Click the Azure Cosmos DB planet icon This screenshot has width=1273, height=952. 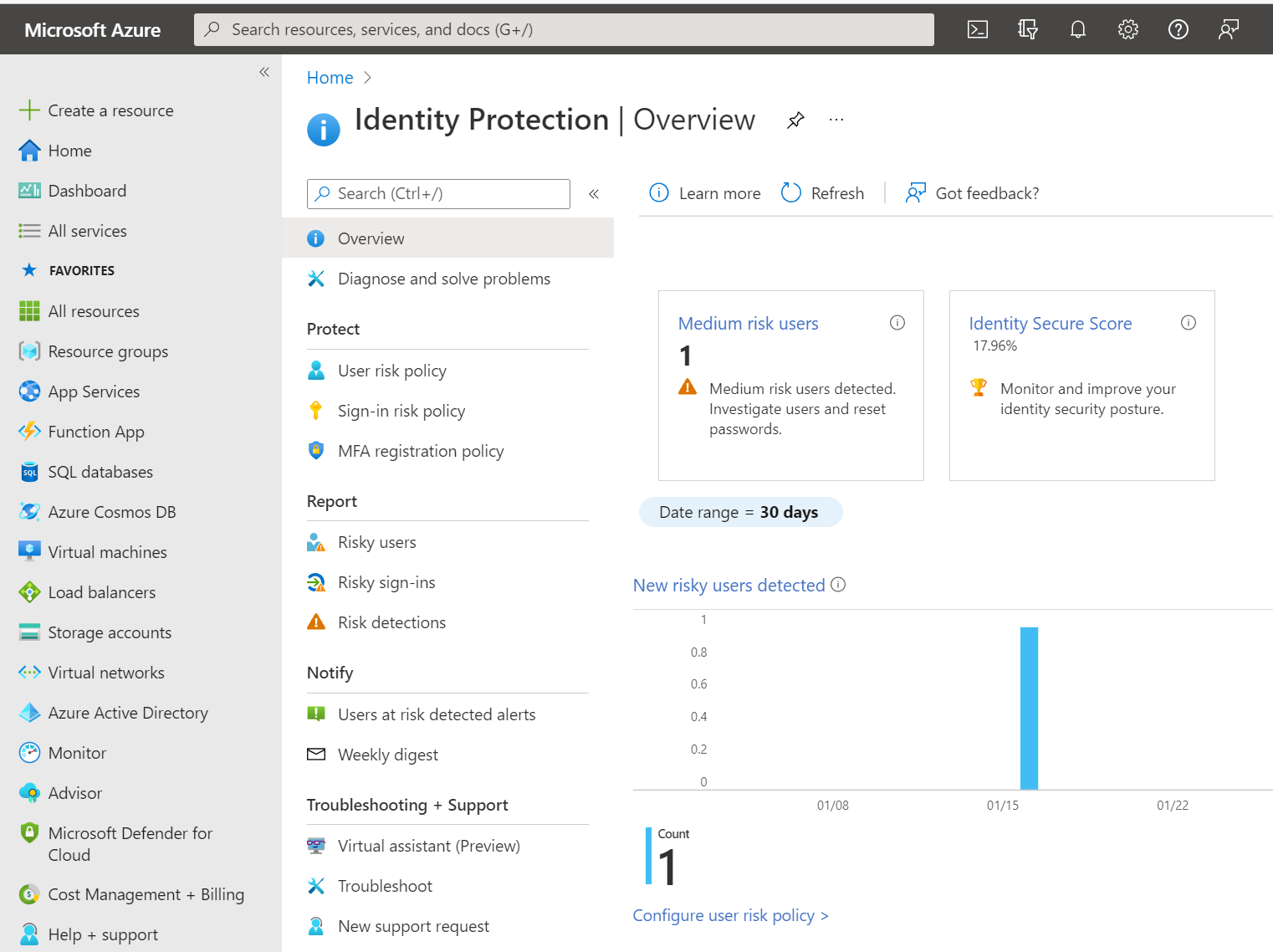coord(29,511)
